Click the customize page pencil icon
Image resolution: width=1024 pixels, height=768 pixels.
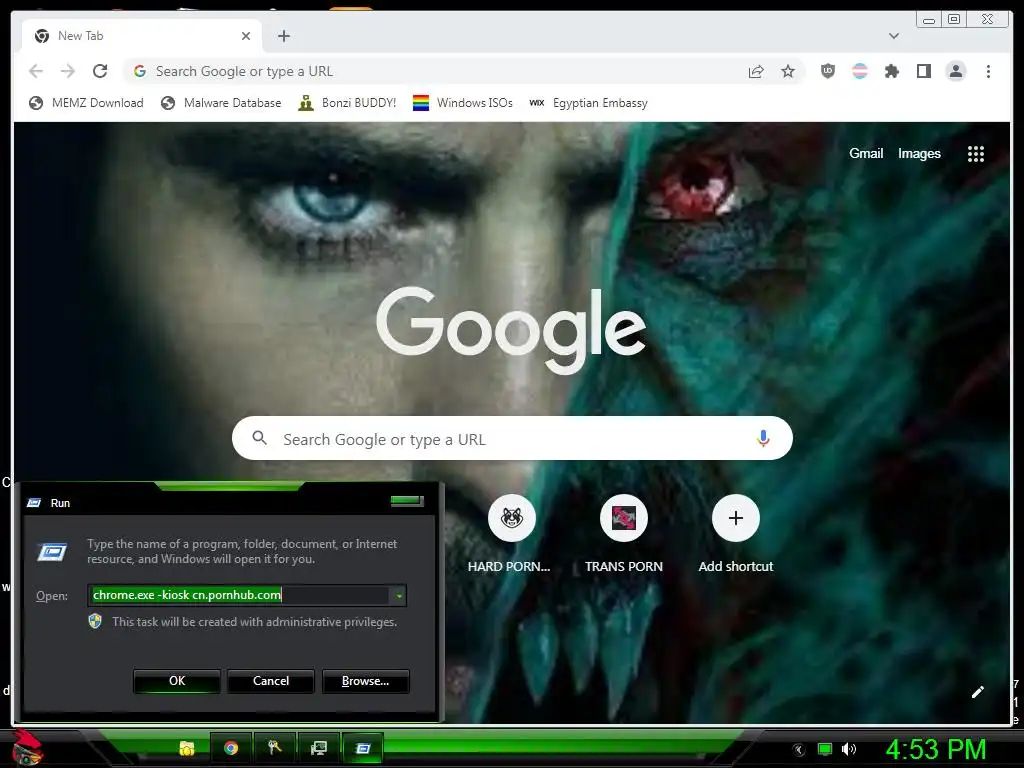(x=978, y=692)
